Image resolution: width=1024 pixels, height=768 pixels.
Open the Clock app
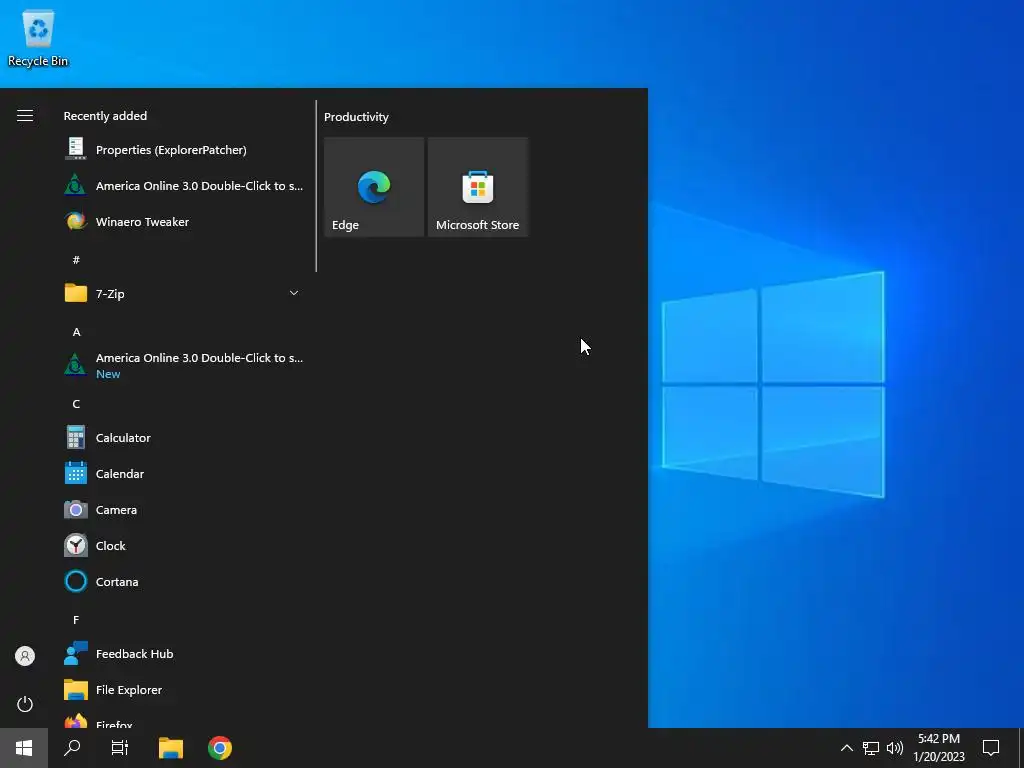click(x=183, y=545)
